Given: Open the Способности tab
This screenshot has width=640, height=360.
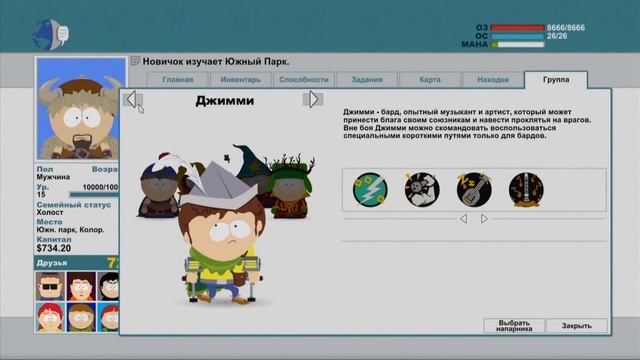Looking at the screenshot, I should click(x=304, y=80).
